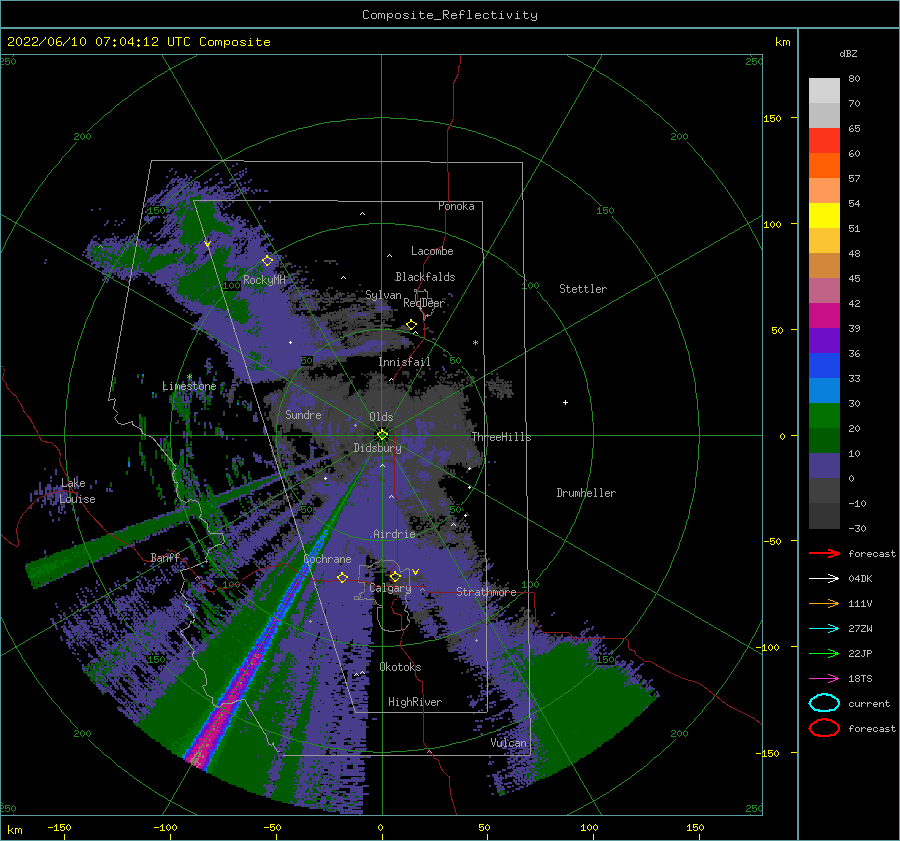Click the HighRiver city label
900x841 pixels.
(x=415, y=702)
